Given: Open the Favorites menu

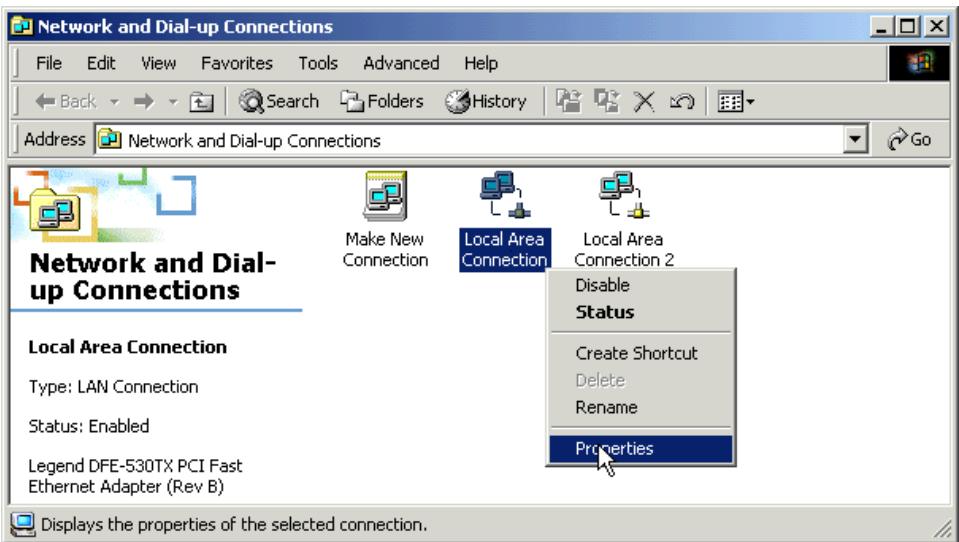Looking at the screenshot, I should pyautogui.click(x=237, y=63).
